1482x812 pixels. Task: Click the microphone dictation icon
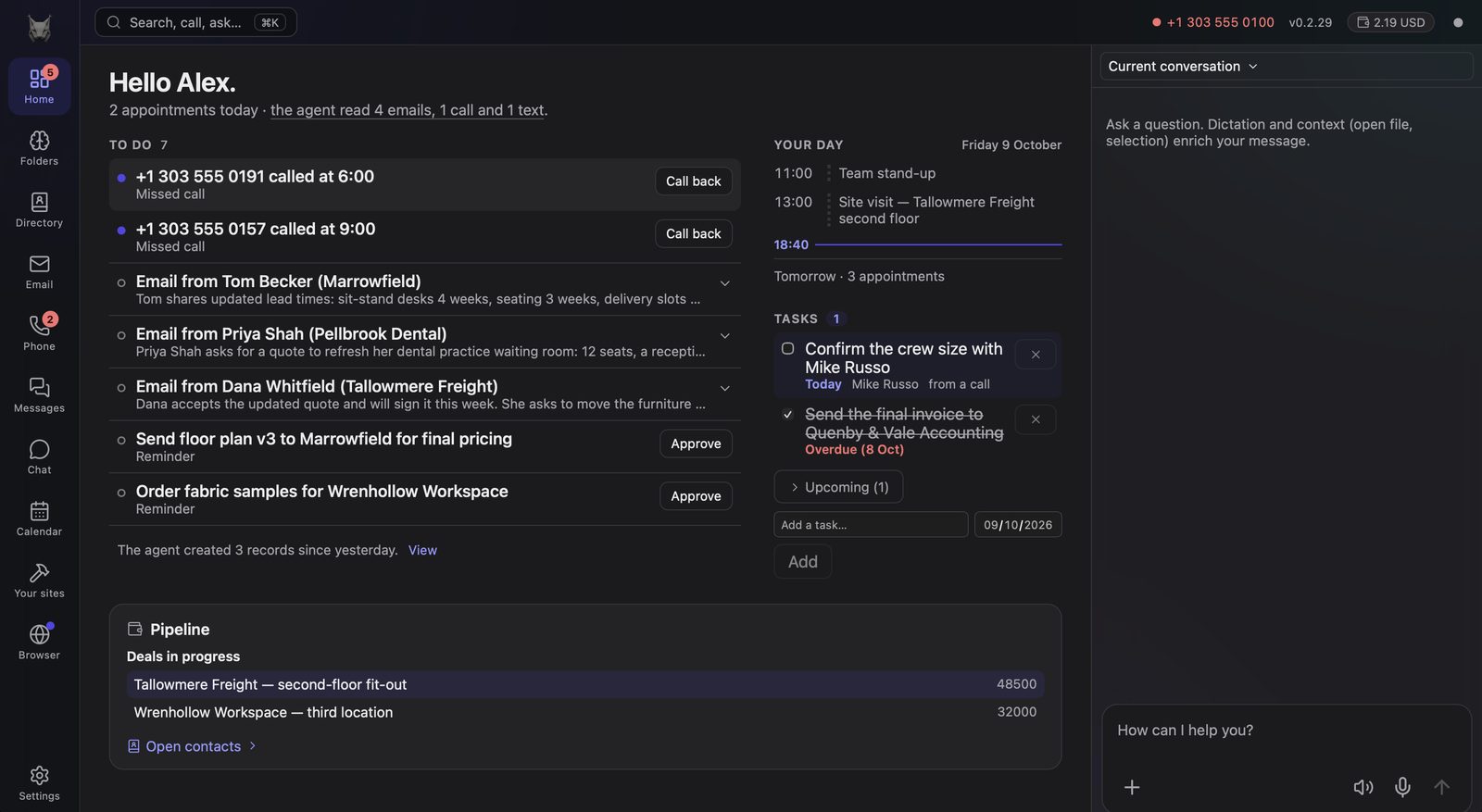point(1403,787)
